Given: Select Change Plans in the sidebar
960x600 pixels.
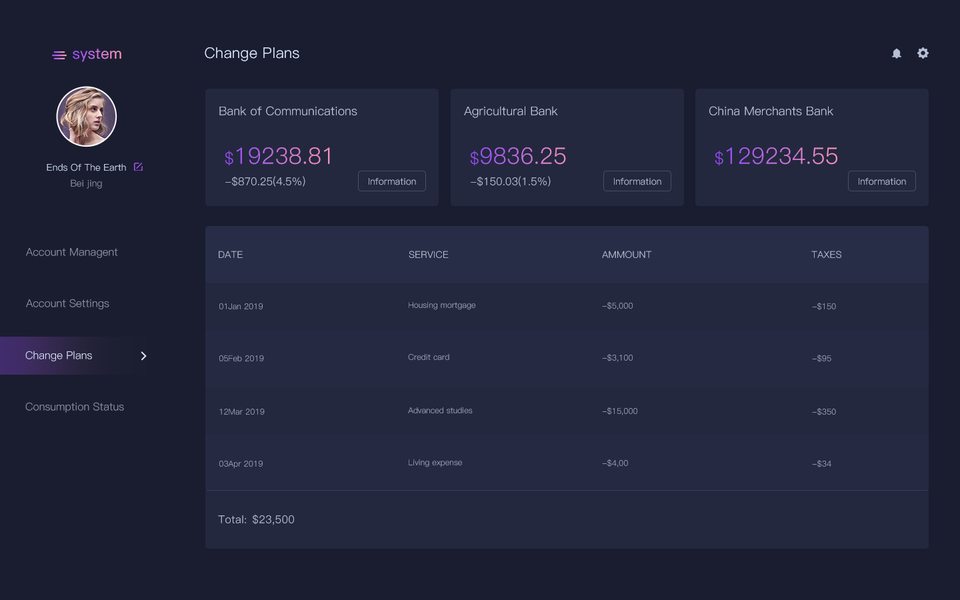Looking at the screenshot, I should coord(59,356).
